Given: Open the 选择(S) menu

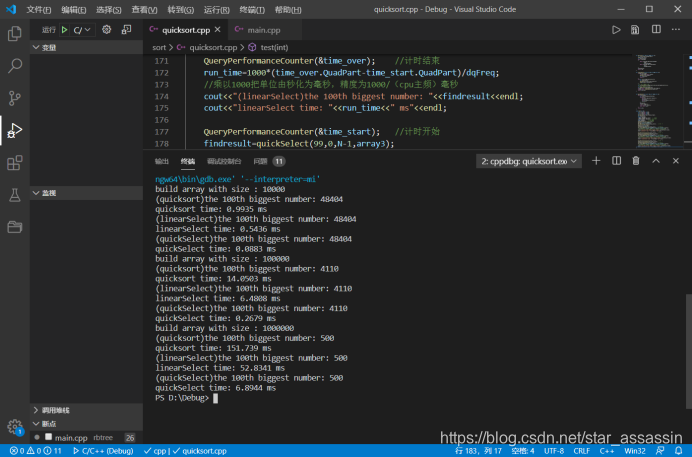Looking at the screenshot, I should [x=109, y=9].
